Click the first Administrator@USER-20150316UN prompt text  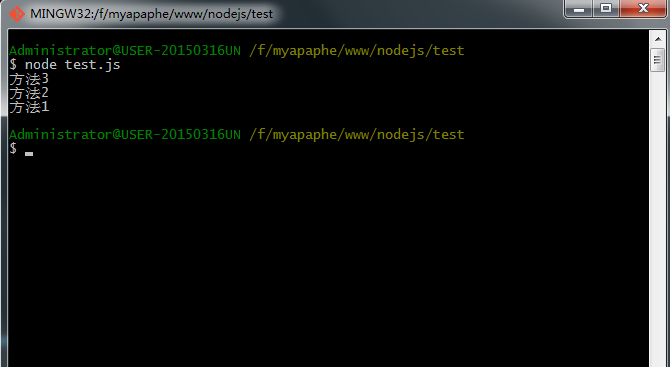pyautogui.click(x=125, y=51)
